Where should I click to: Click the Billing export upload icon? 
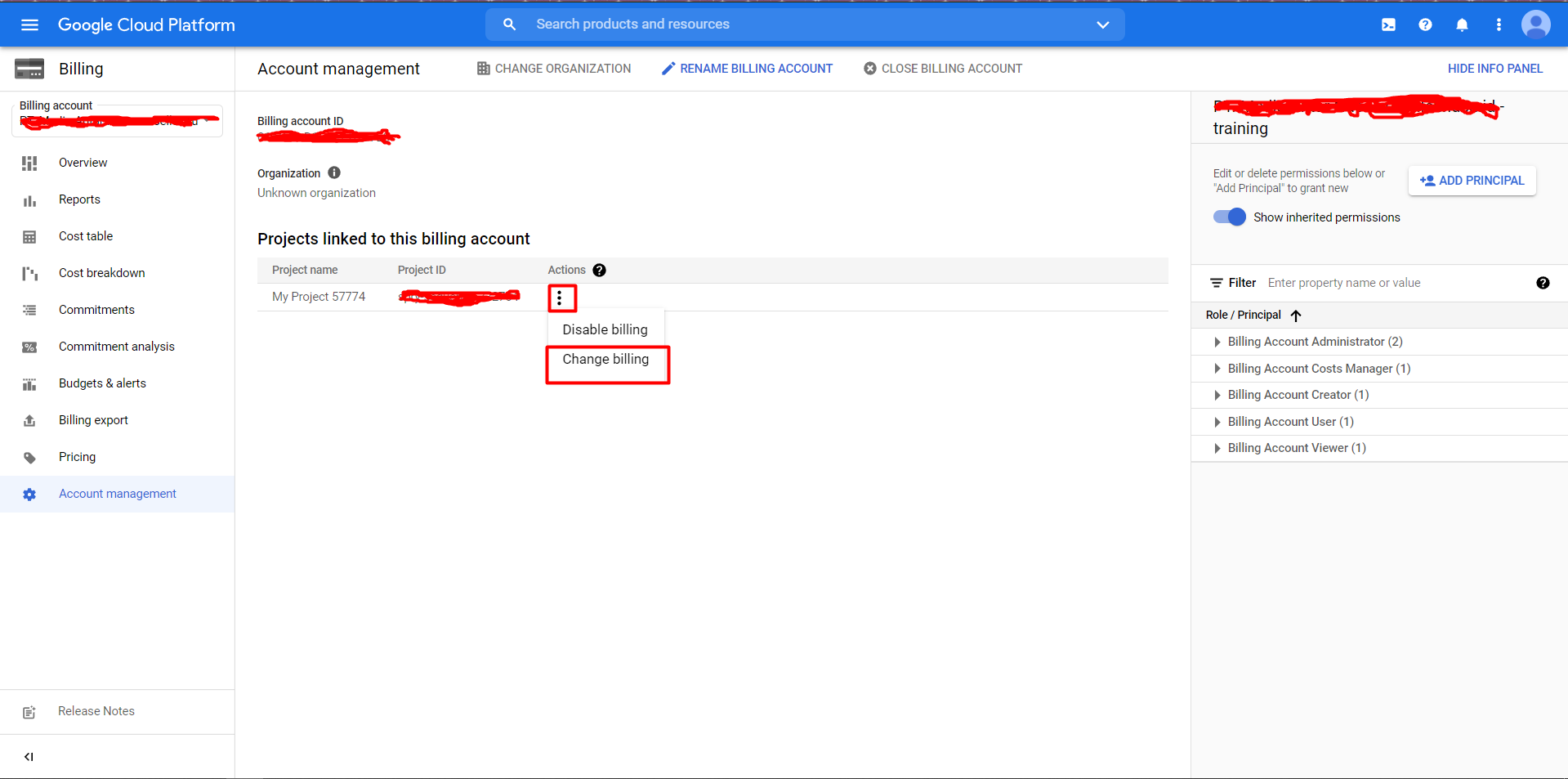(29, 421)
